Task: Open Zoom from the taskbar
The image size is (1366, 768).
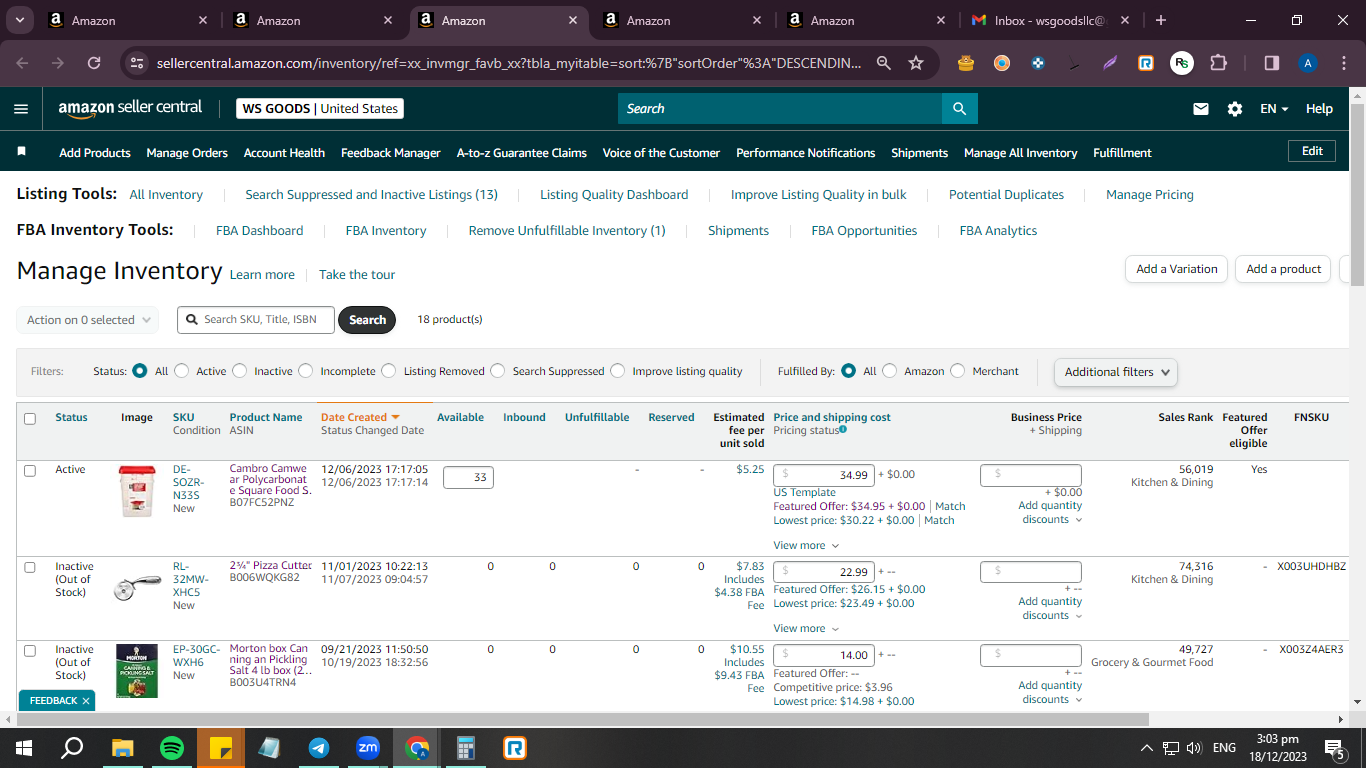Action: click(x=368, y=747)
